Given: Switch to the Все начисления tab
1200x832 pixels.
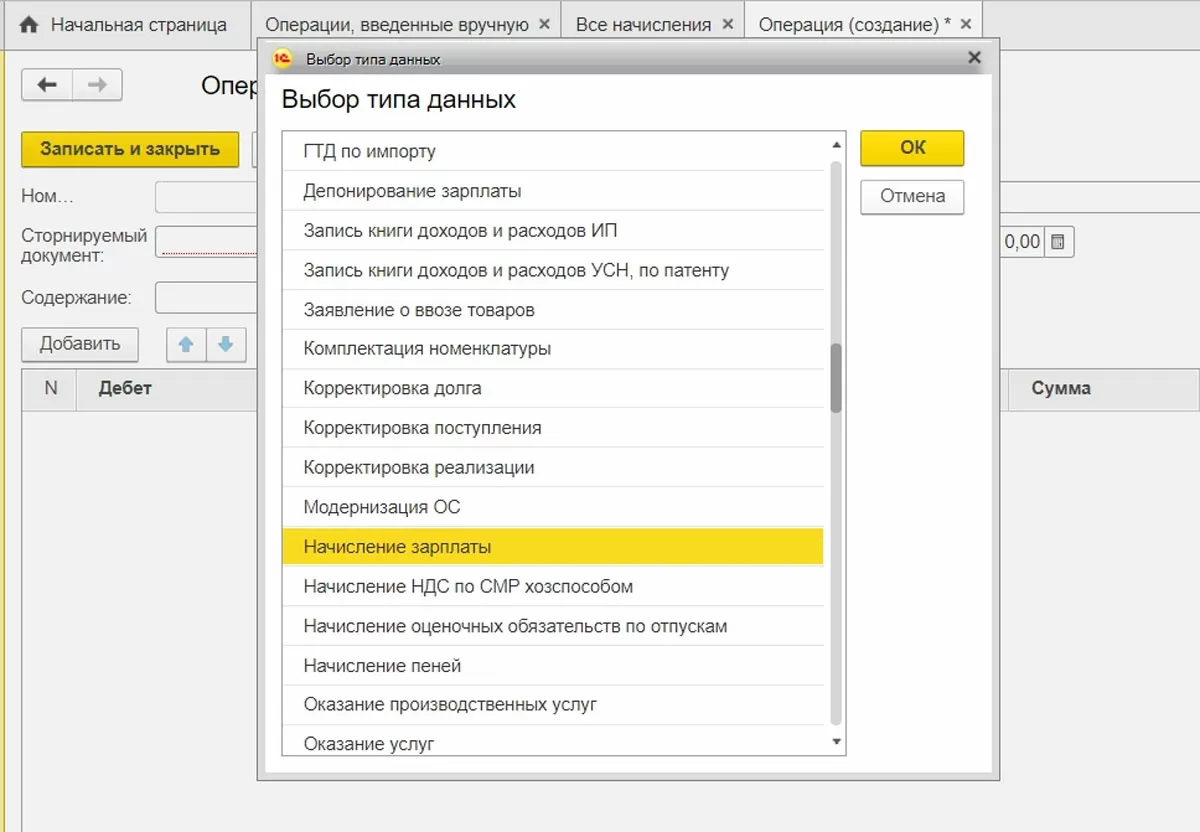Looking at the screenshot, I should pyautogui.click(x=643, y=25).
